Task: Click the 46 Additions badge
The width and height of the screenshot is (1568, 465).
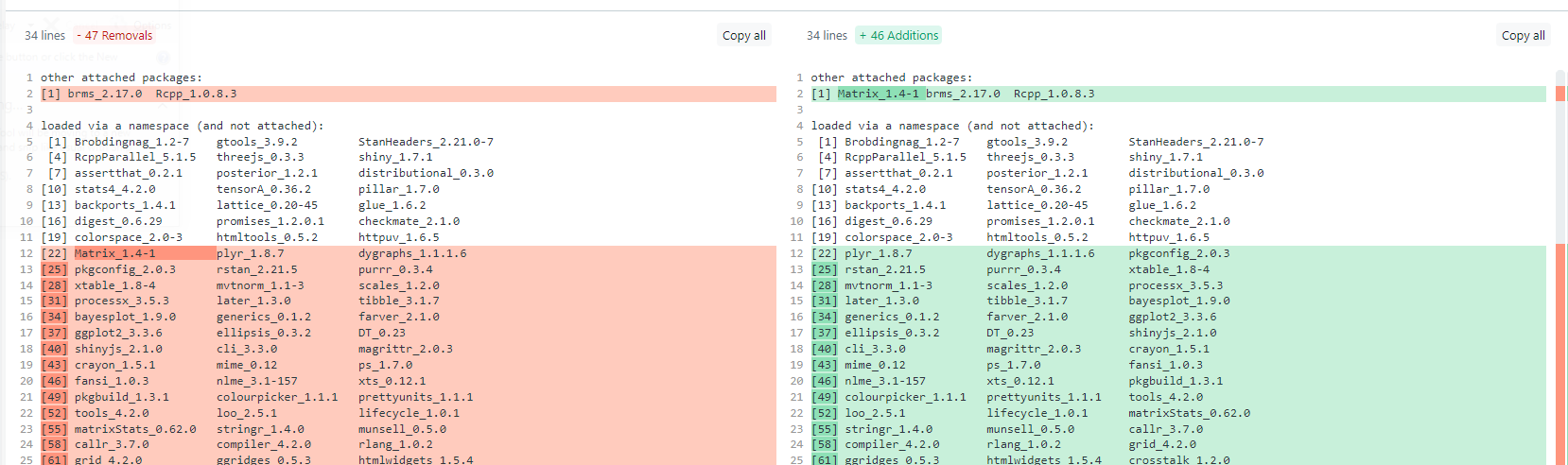Action: pyautogui.click(x=899, y=36)
